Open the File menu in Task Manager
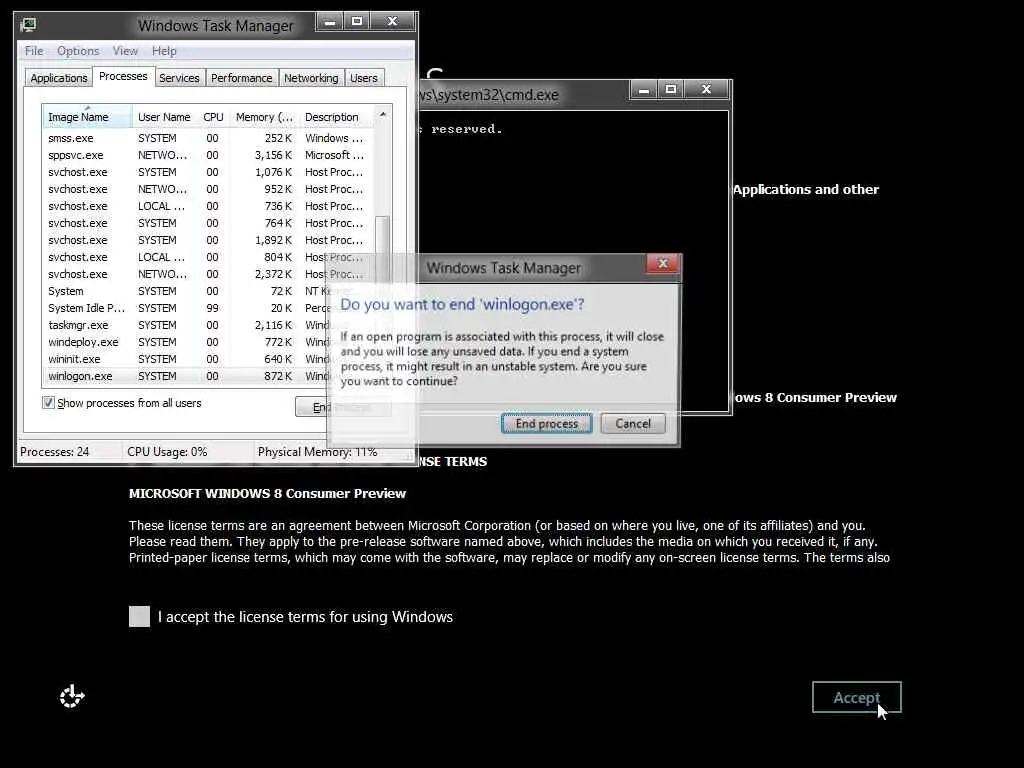Image resolution: width=1024 pixels, height=768 pixels. pyautogui.click(x=34, y=51)
